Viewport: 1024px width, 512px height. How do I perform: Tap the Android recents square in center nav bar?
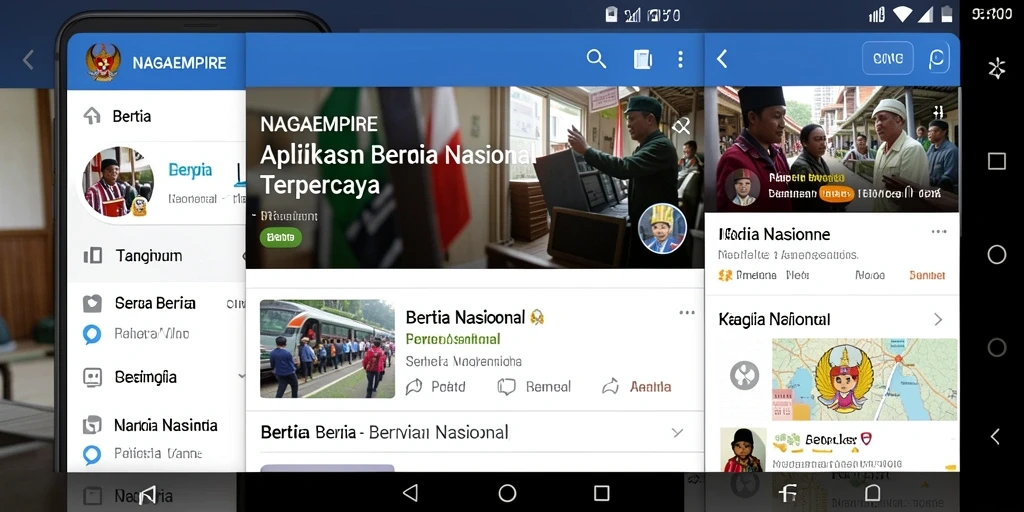601,492
